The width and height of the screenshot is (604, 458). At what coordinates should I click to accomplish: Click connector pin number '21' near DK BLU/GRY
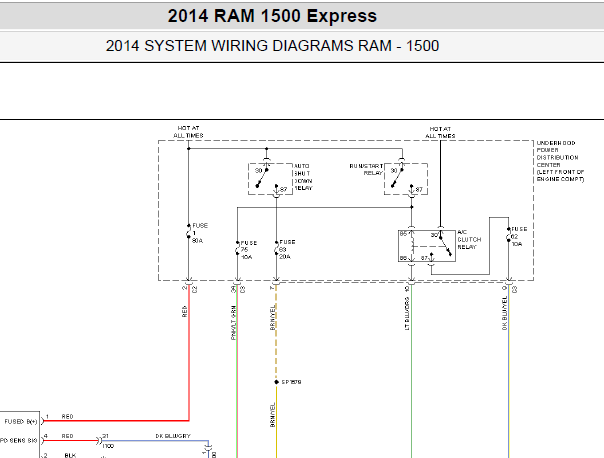coord(106,436)
